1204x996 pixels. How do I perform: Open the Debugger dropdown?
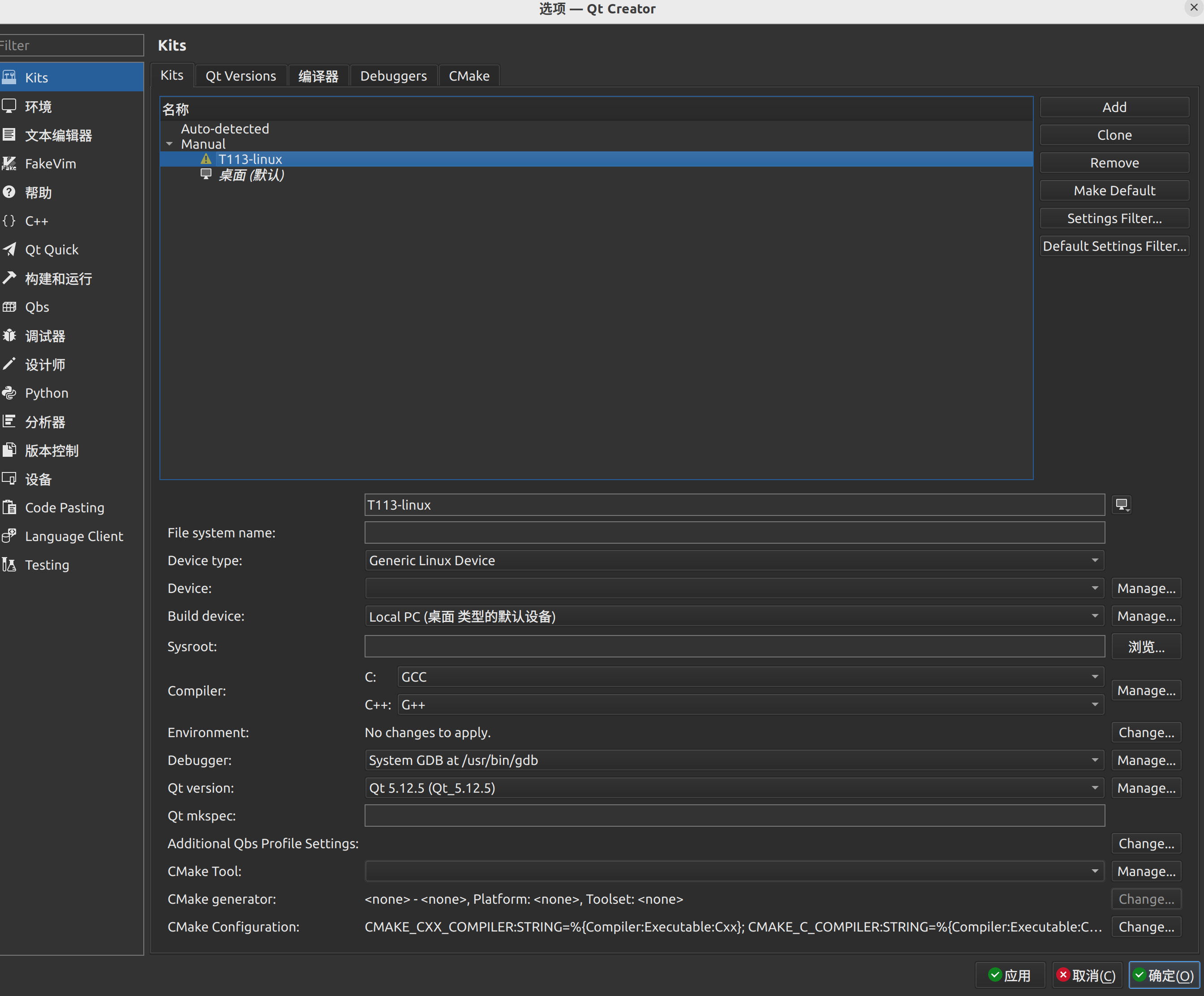pyautogui.click(x=735, y=760)
